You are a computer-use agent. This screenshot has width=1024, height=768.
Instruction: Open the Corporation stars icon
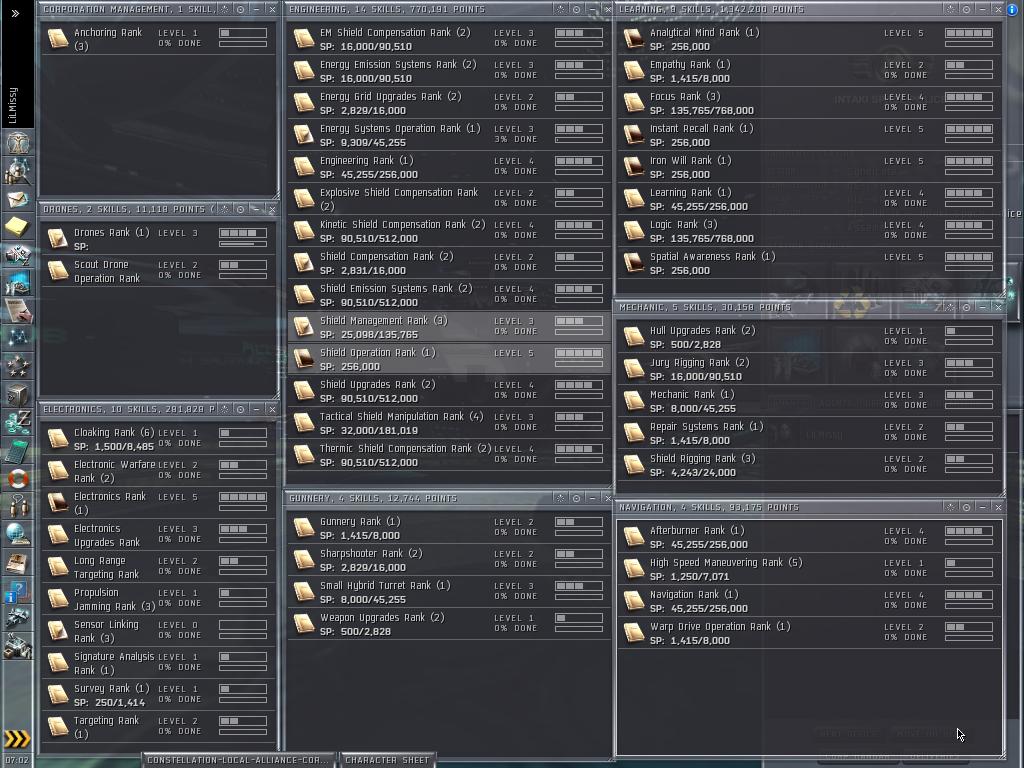(x=18, y=366)
